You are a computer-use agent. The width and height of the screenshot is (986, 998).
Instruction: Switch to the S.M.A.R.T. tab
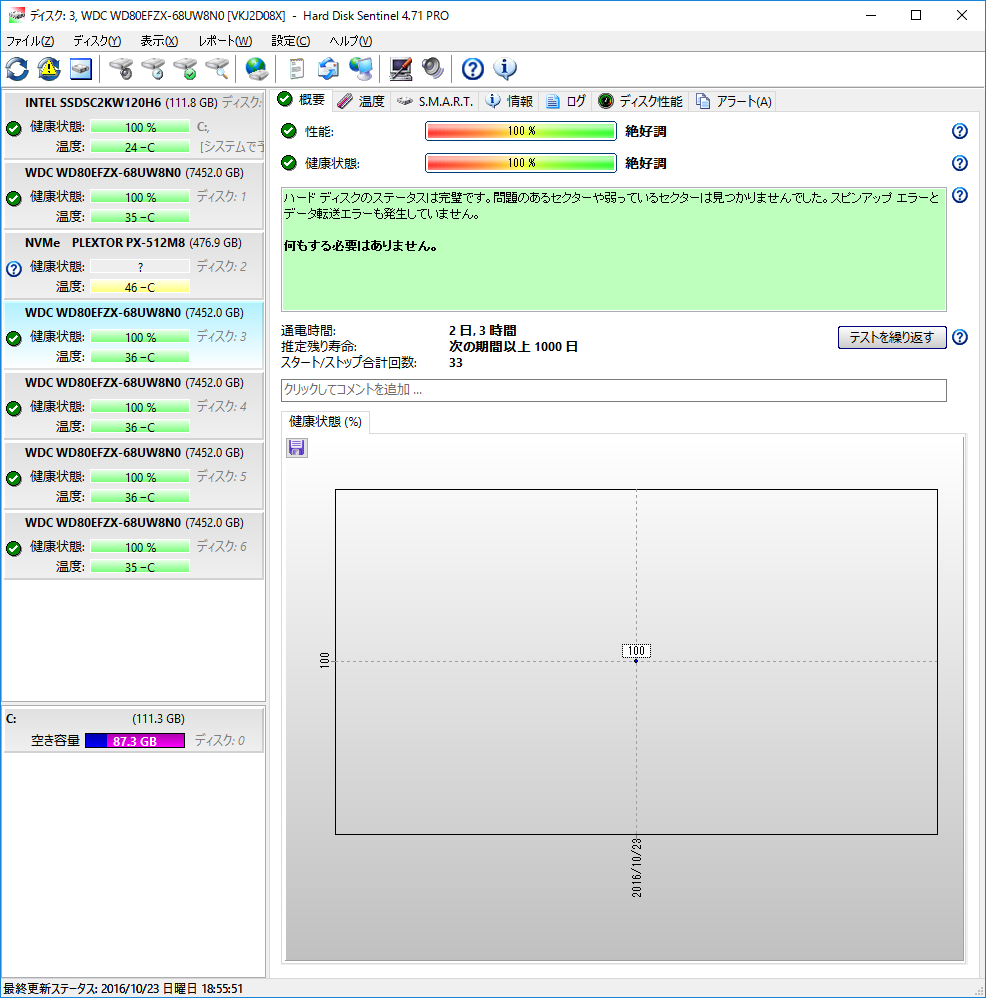click(x=435, y=101)
